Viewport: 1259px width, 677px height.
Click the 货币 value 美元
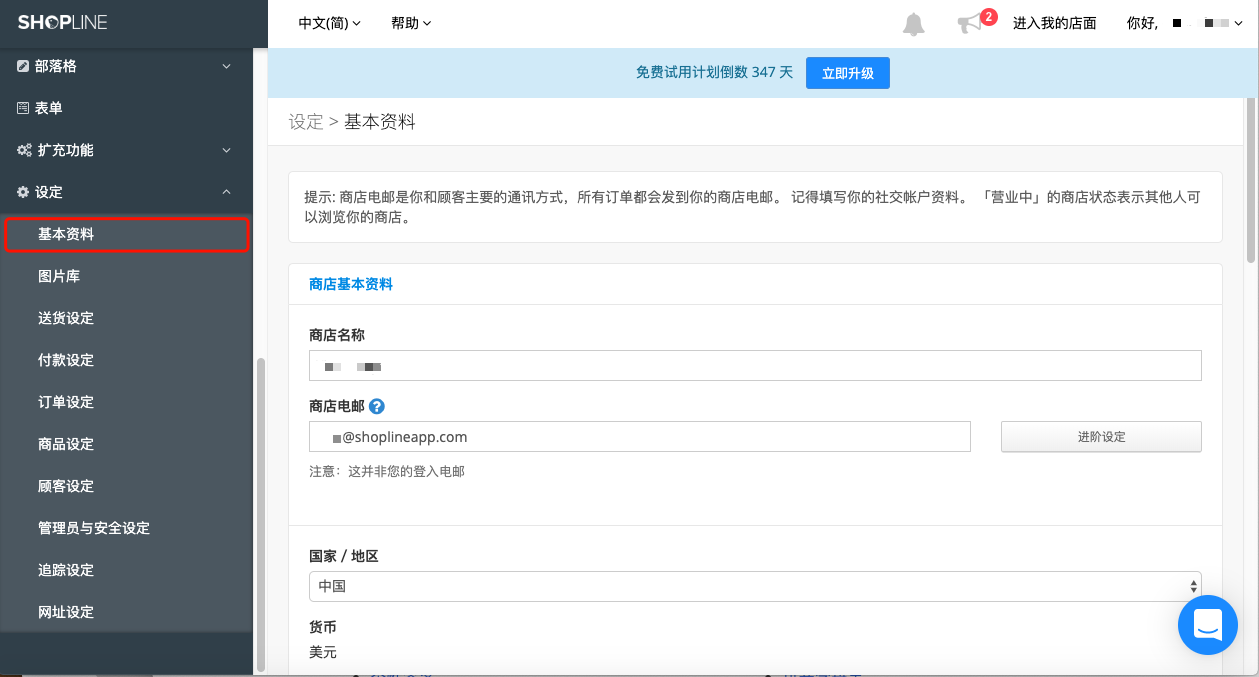[323, 653]
